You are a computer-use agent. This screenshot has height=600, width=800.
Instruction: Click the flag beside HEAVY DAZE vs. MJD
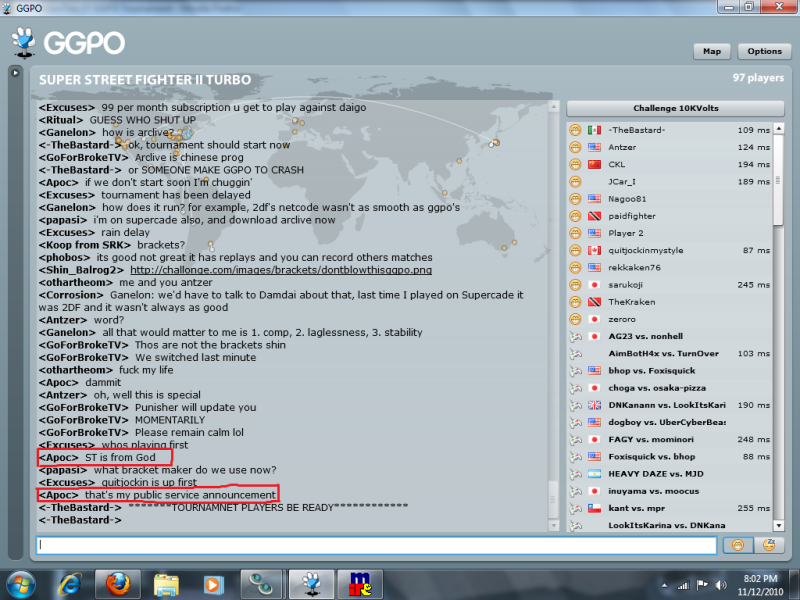[x=594, y=474]
